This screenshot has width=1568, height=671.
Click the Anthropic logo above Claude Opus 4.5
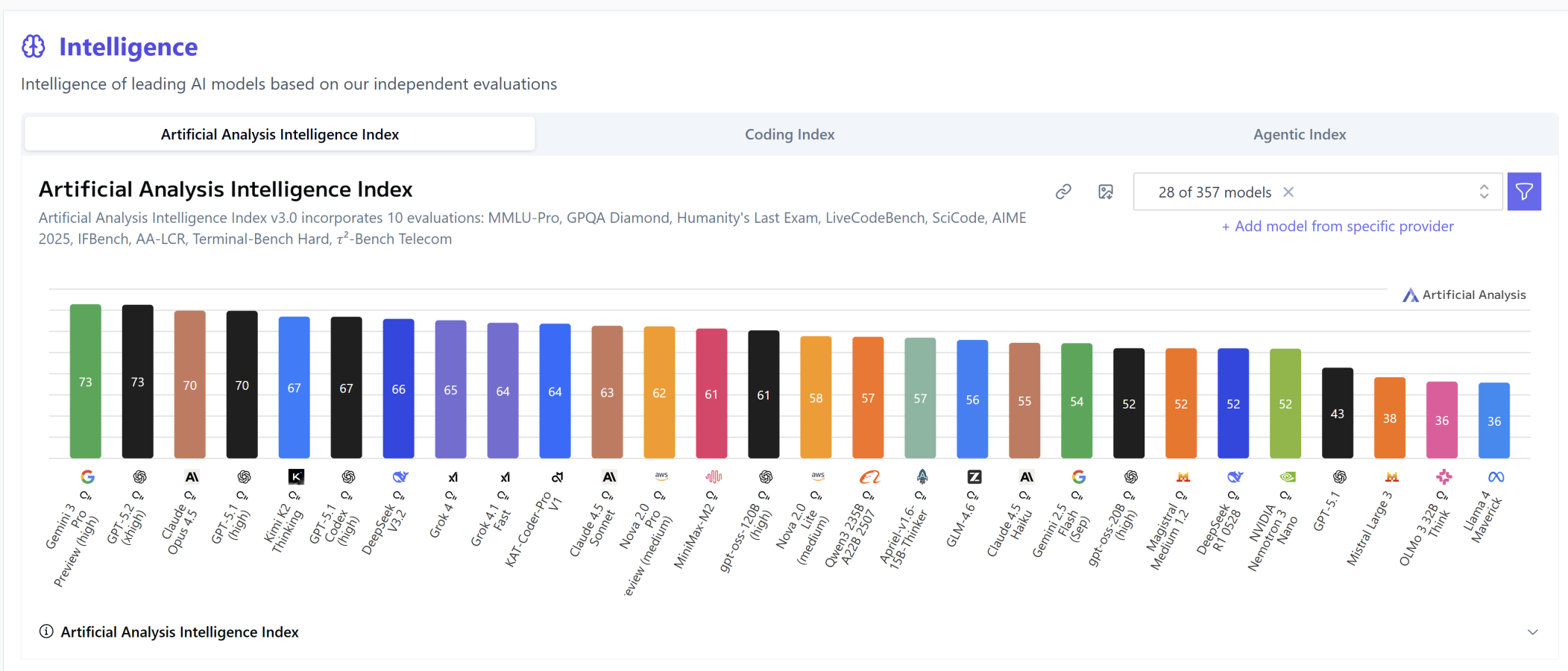pyautogui.click(x=192, y=477)
